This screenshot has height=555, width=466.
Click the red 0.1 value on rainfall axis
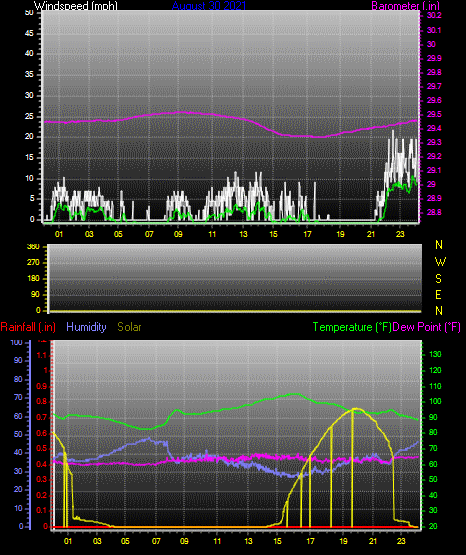[42, 510]
